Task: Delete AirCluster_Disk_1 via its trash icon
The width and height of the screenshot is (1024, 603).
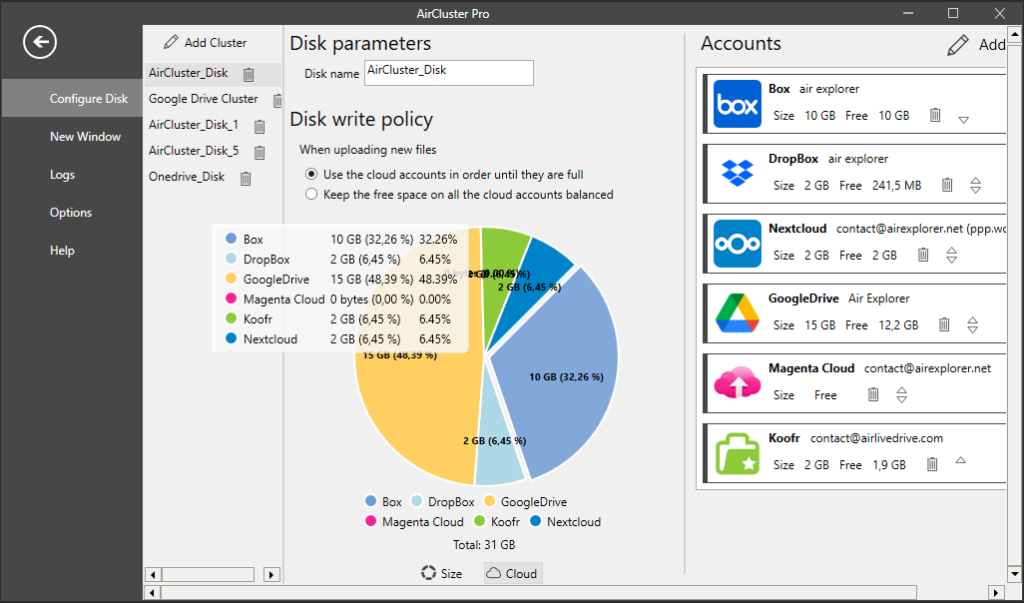Action: 259,127
